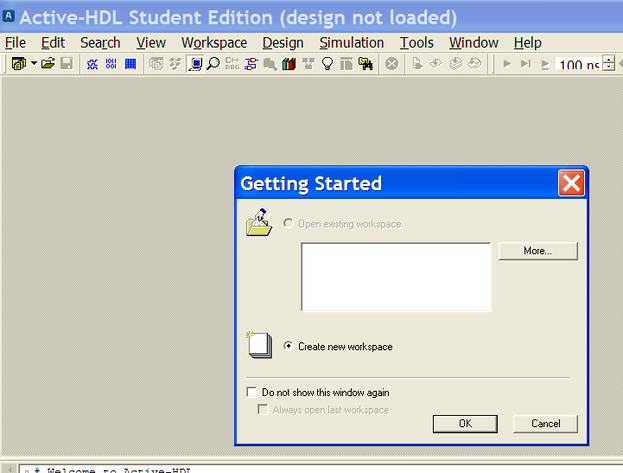The height and width of the screenshot is (473, 623).
Task: Check Always open last workspace
Action: (263, 409)
